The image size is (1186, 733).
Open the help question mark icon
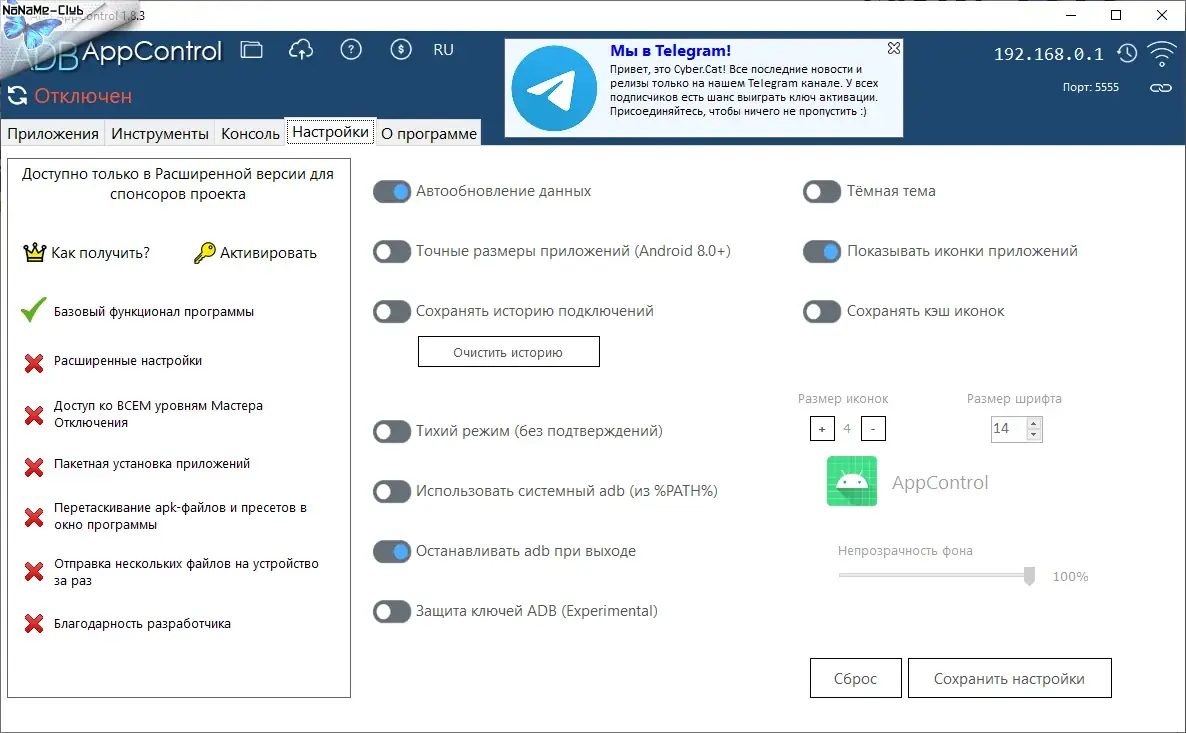(351, 50)
